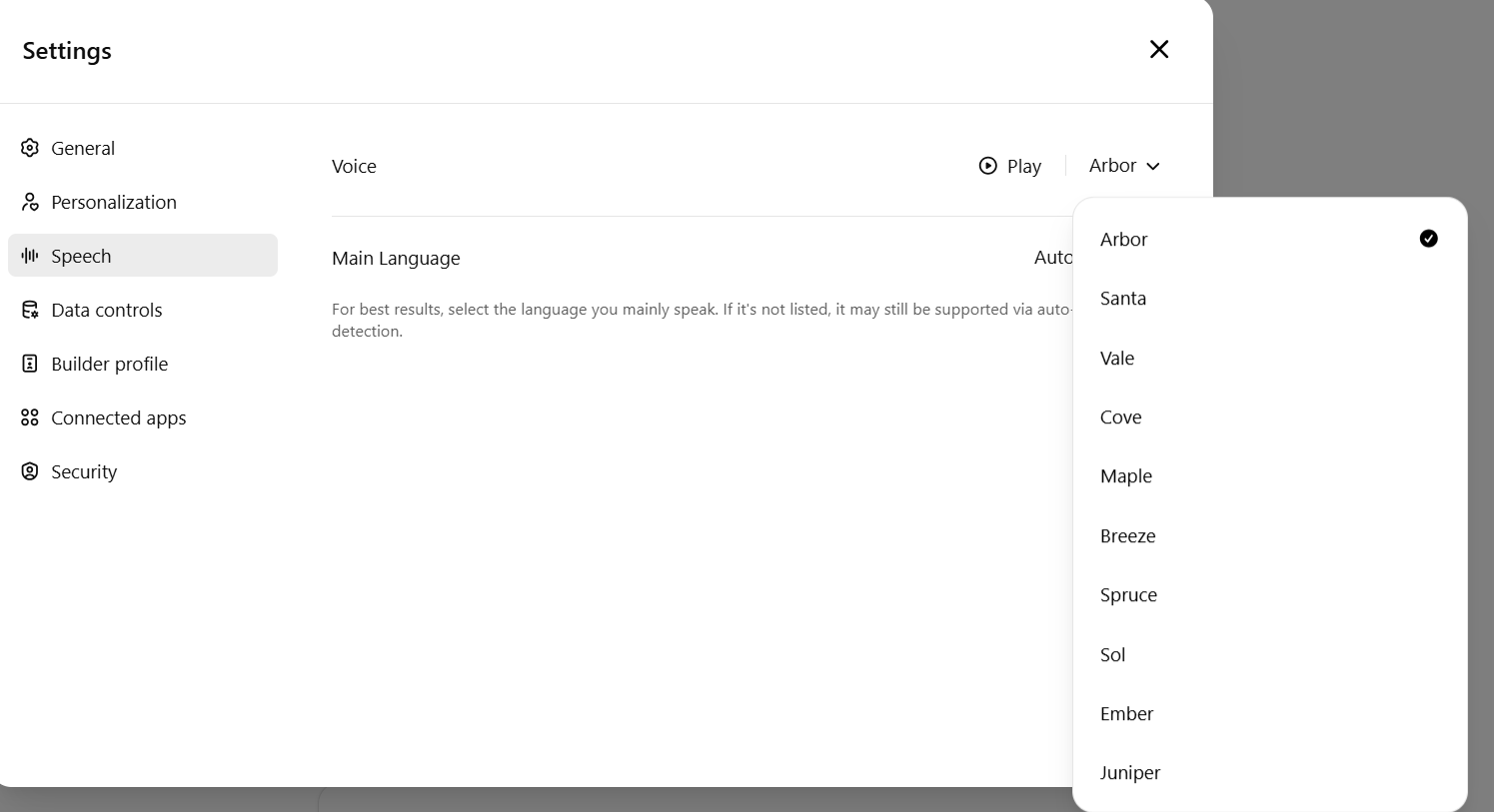Select Santa voice from the list
Screen dimensions: 1494x812
coord(1123,299)
